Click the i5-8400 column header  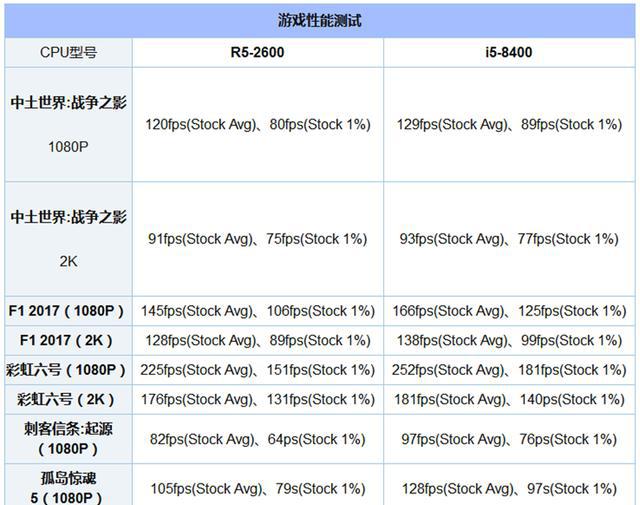509,53
